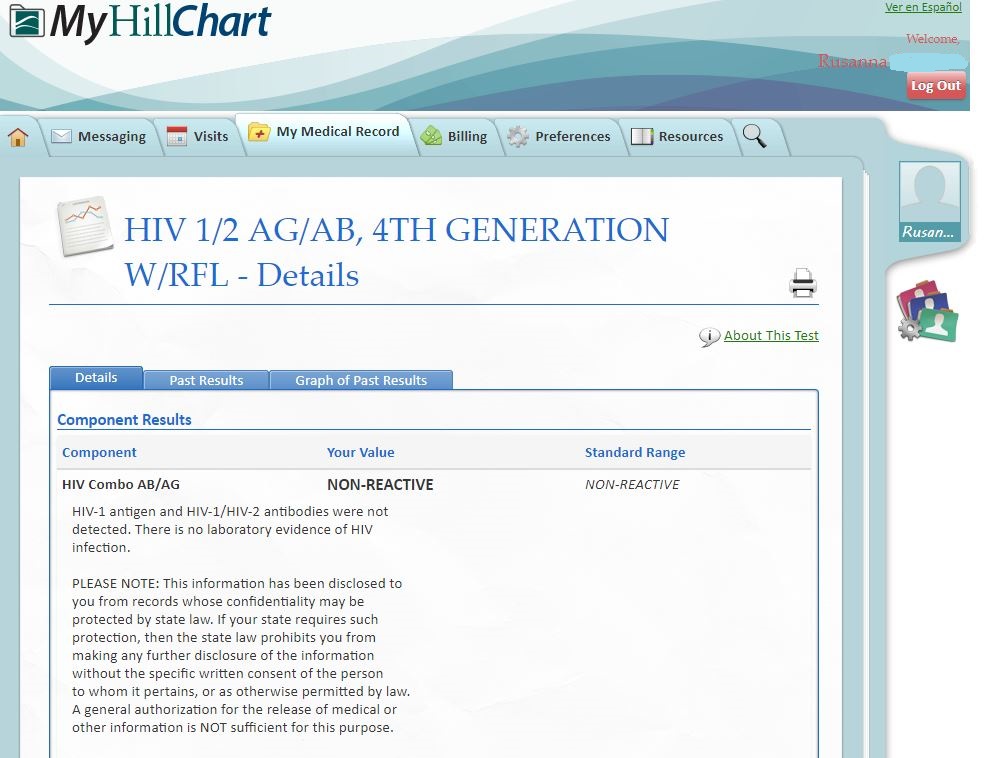
Task: Open the Preferences tab
Action: [x=559, y=137]
